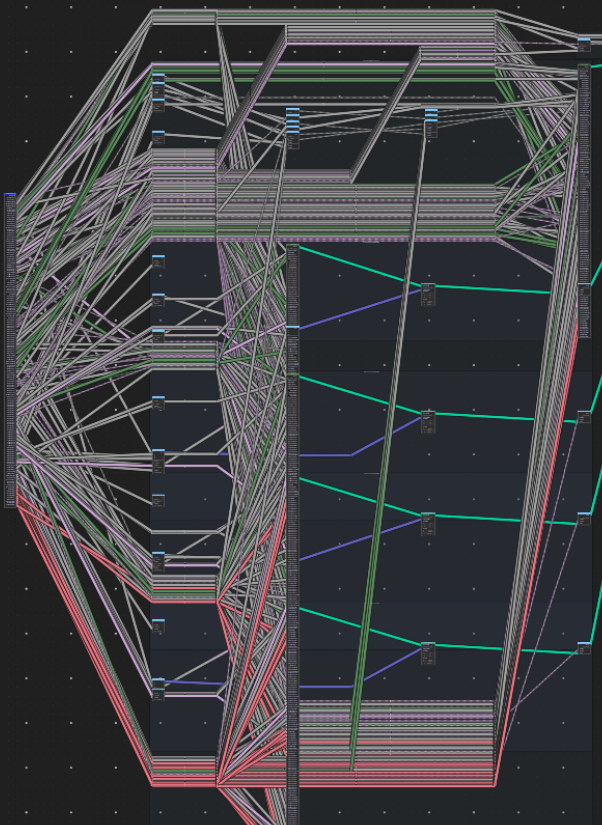Select the small node at the top right corner

(x=584, y=45)
